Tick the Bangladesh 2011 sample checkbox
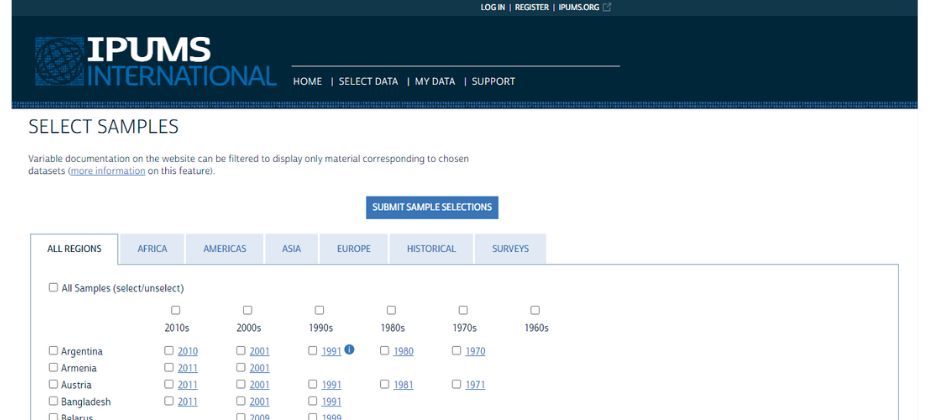Image resolution: width=930 pixels, height=420 pixels. click(169, 400)
